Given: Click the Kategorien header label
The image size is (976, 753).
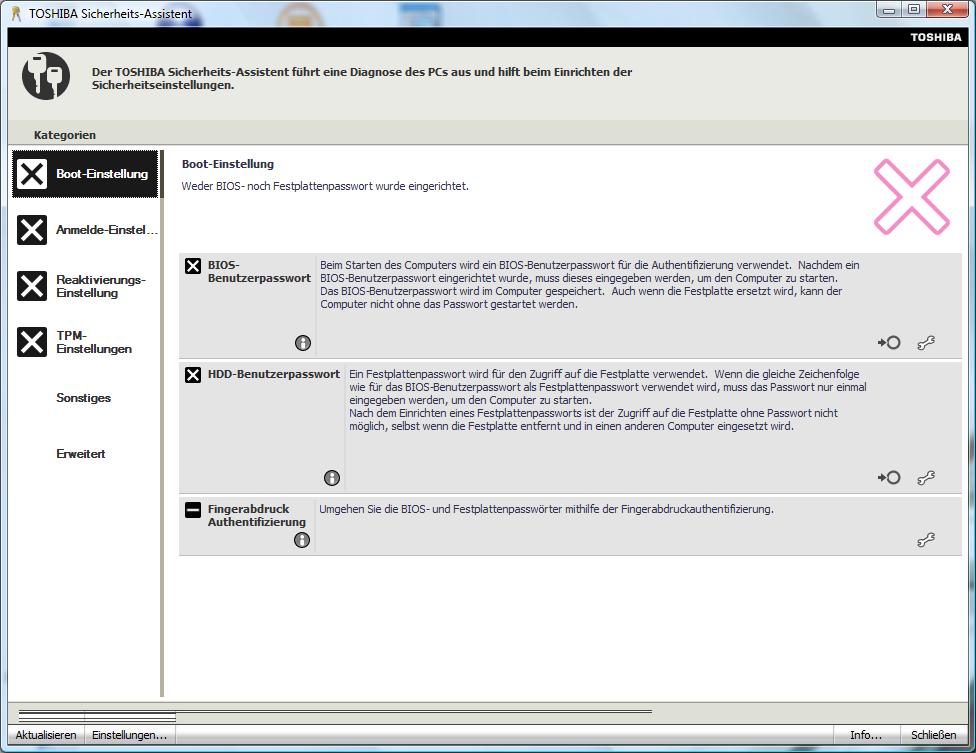Looking at the screenshot, I should (65, 135).
